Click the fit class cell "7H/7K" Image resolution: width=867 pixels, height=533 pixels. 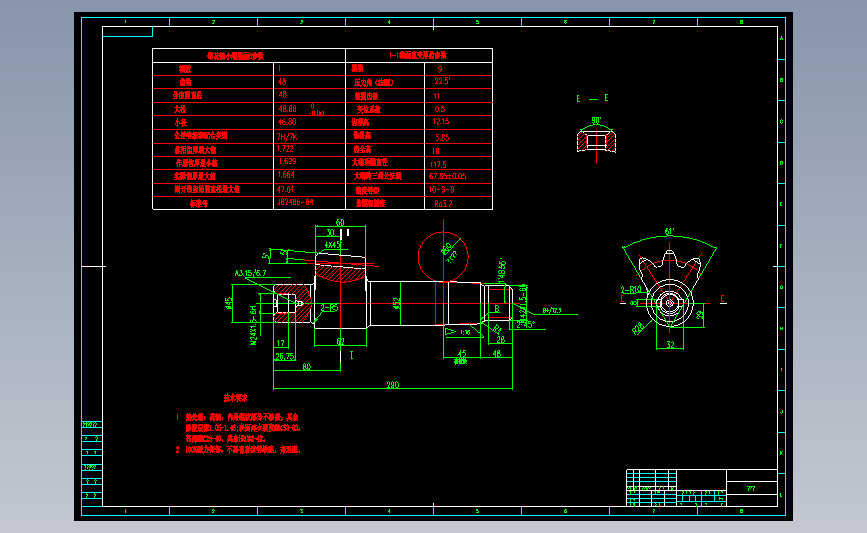pos(288,137)
